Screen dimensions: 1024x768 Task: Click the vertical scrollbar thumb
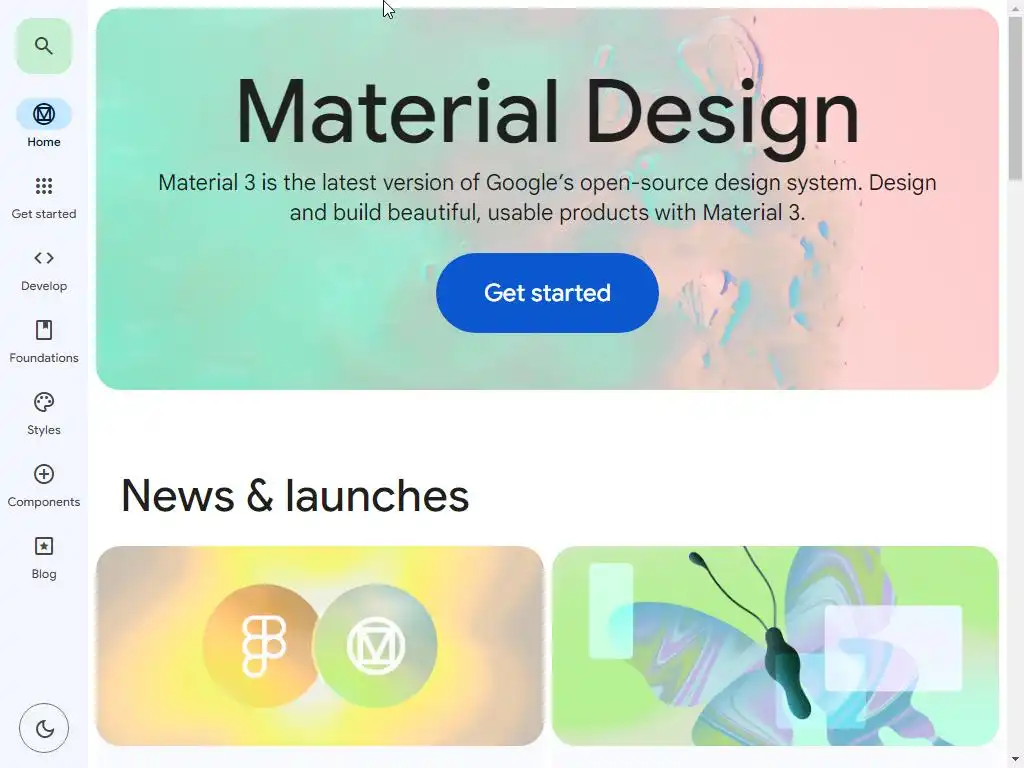pos(1016,98)
